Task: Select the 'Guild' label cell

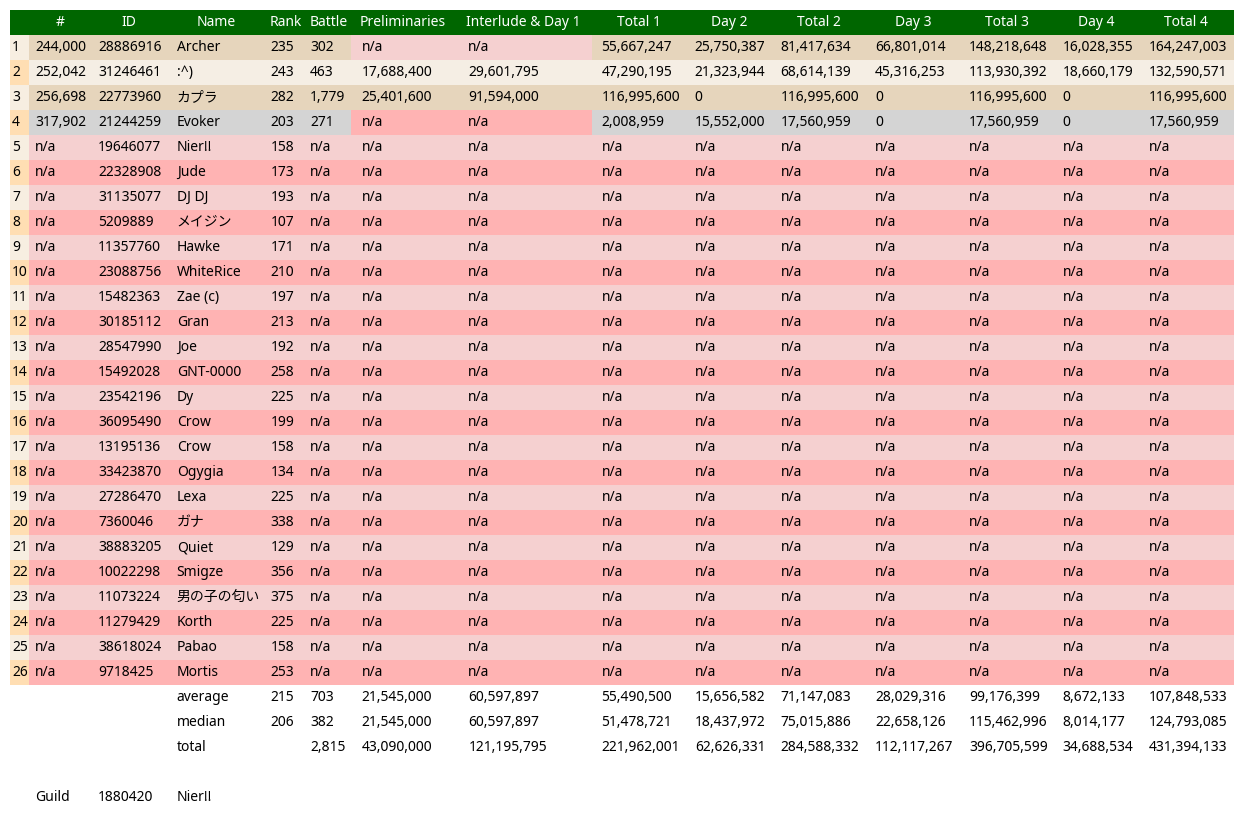Action: tap(53, 796)
